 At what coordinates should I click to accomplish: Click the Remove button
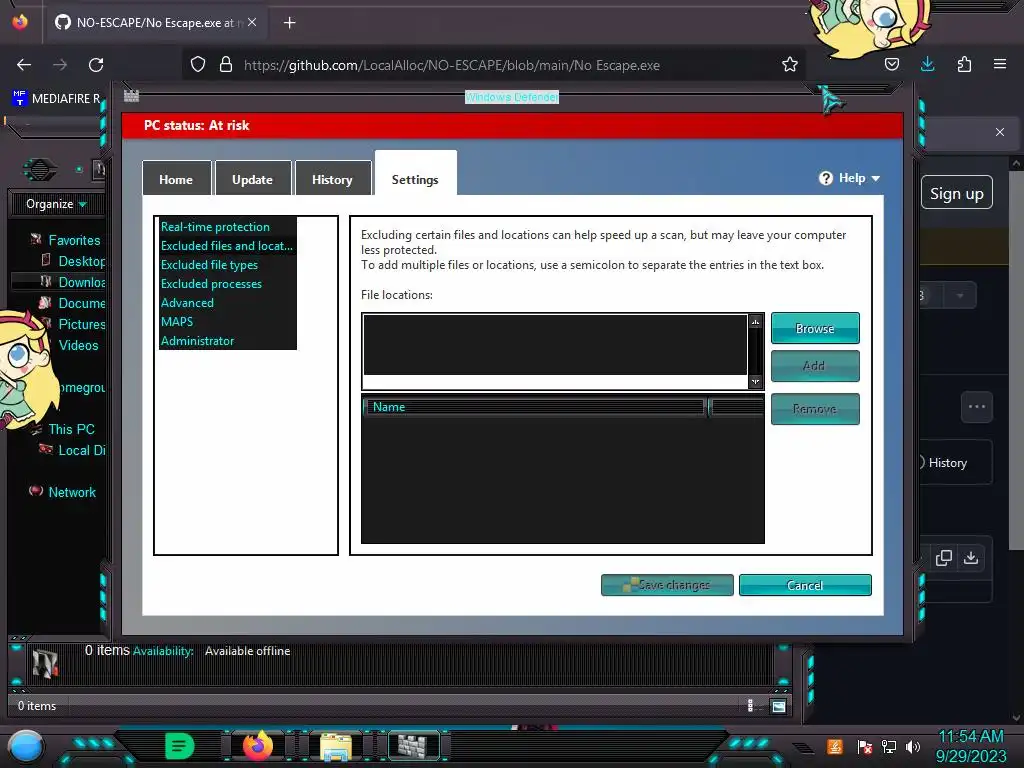[x=815, y=409]
